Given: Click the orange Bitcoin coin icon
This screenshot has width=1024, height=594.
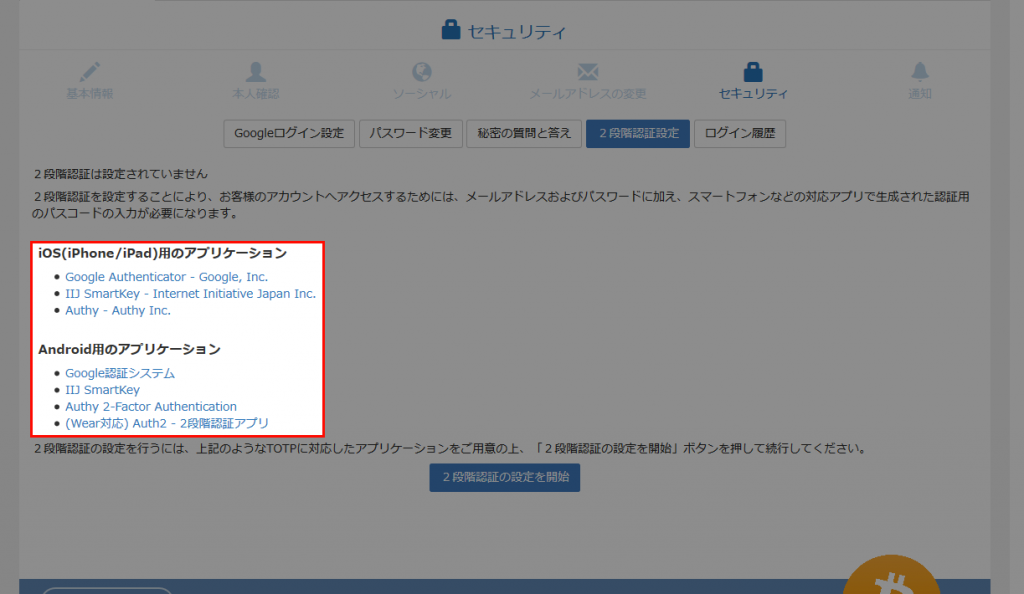Looking at the screenshot, I should 891,575.
